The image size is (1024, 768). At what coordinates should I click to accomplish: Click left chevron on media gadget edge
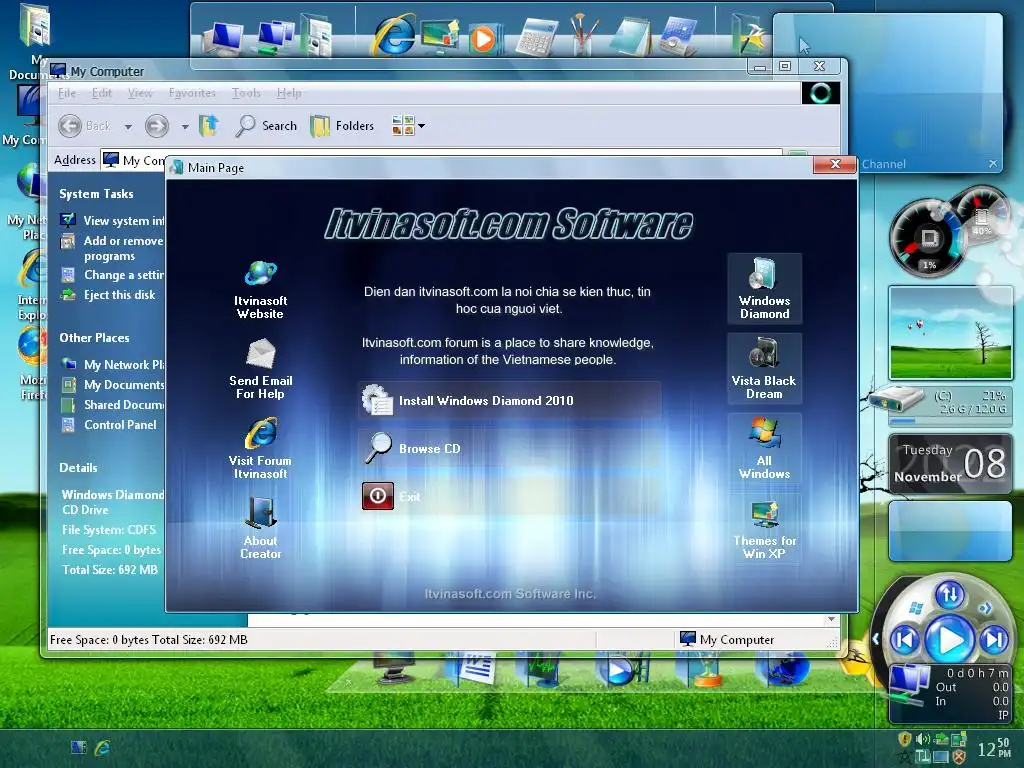875,639
